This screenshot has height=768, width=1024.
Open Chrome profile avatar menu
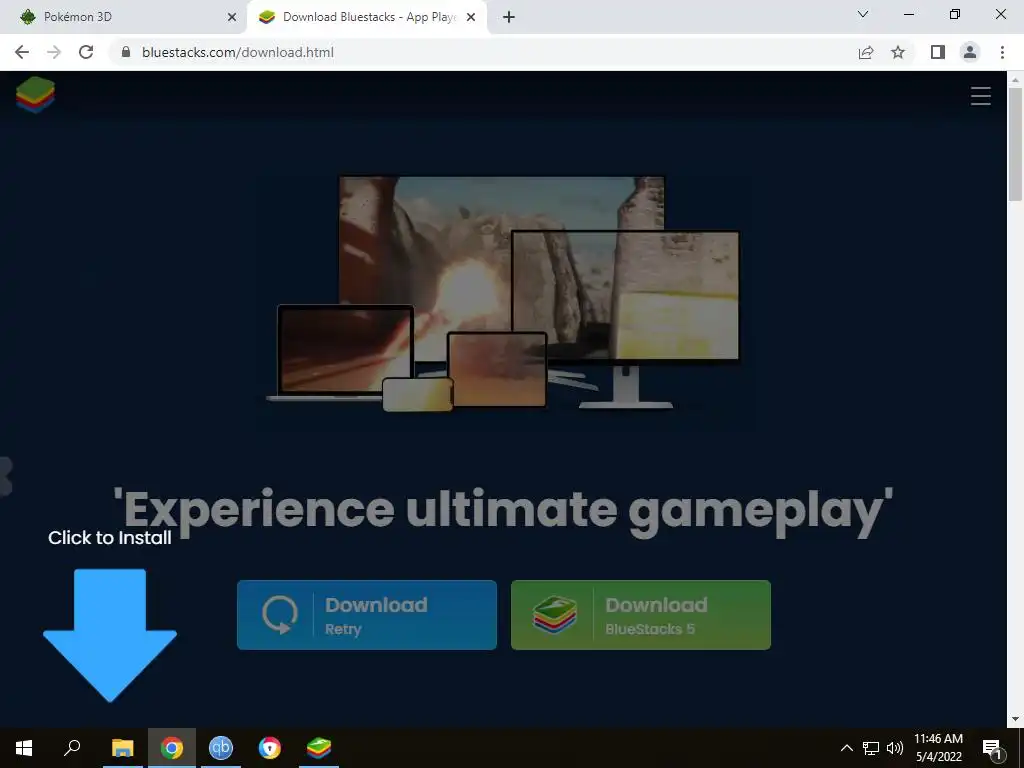970,52
